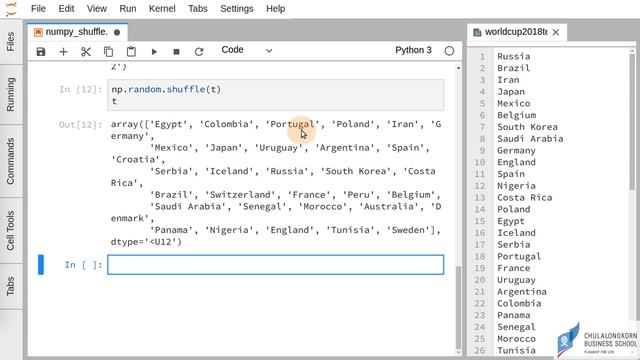Click 'Belgium' on line 6
The width and height of the screenshot is (640, 360).
tap(516, 116)
